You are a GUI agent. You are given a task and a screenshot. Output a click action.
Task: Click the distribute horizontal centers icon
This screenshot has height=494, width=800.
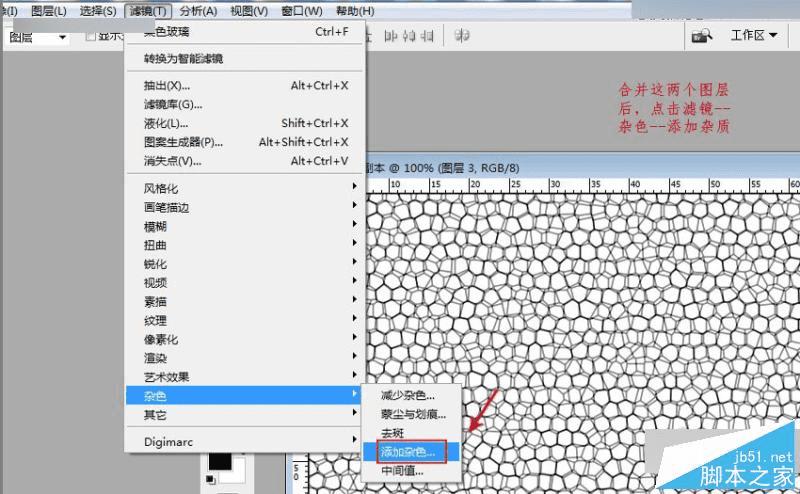[409, 36]
